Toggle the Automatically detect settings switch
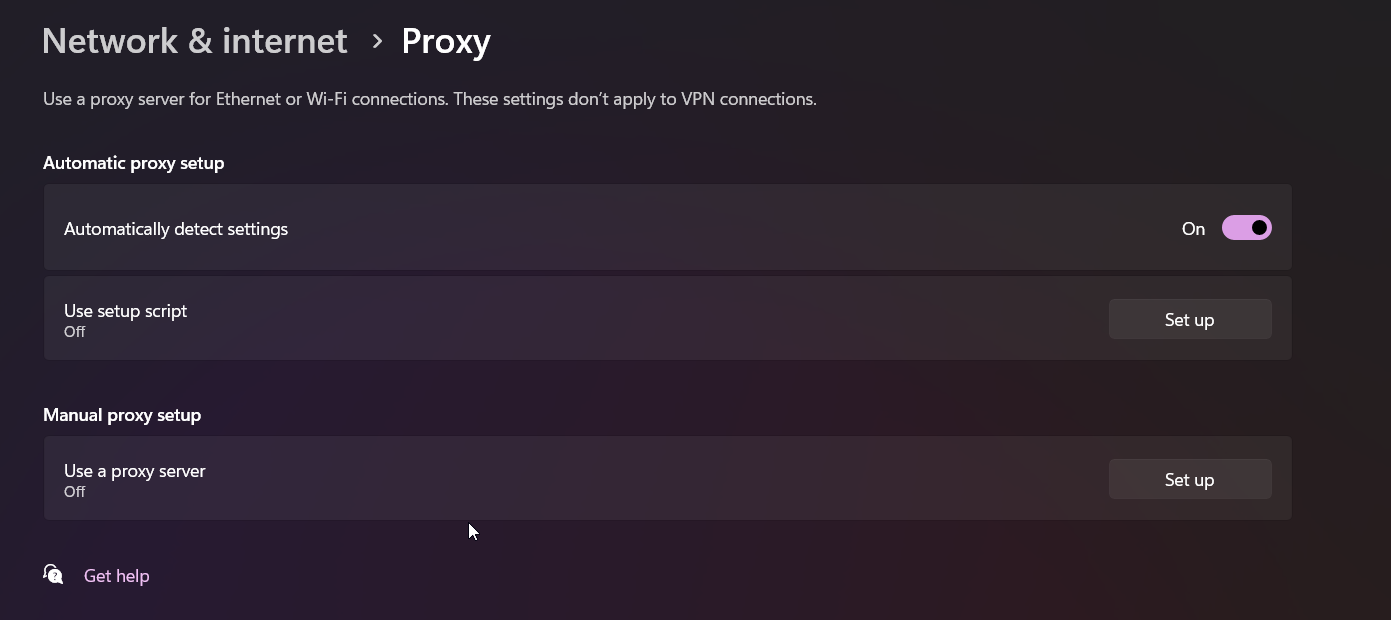Viewport: 1391px width, 620px height. [1246, 228]
